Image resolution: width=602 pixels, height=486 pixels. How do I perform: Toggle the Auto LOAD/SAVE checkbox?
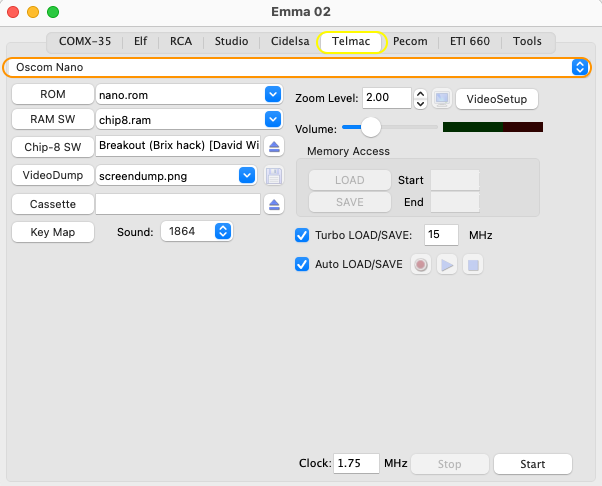[x=302, y=264]
